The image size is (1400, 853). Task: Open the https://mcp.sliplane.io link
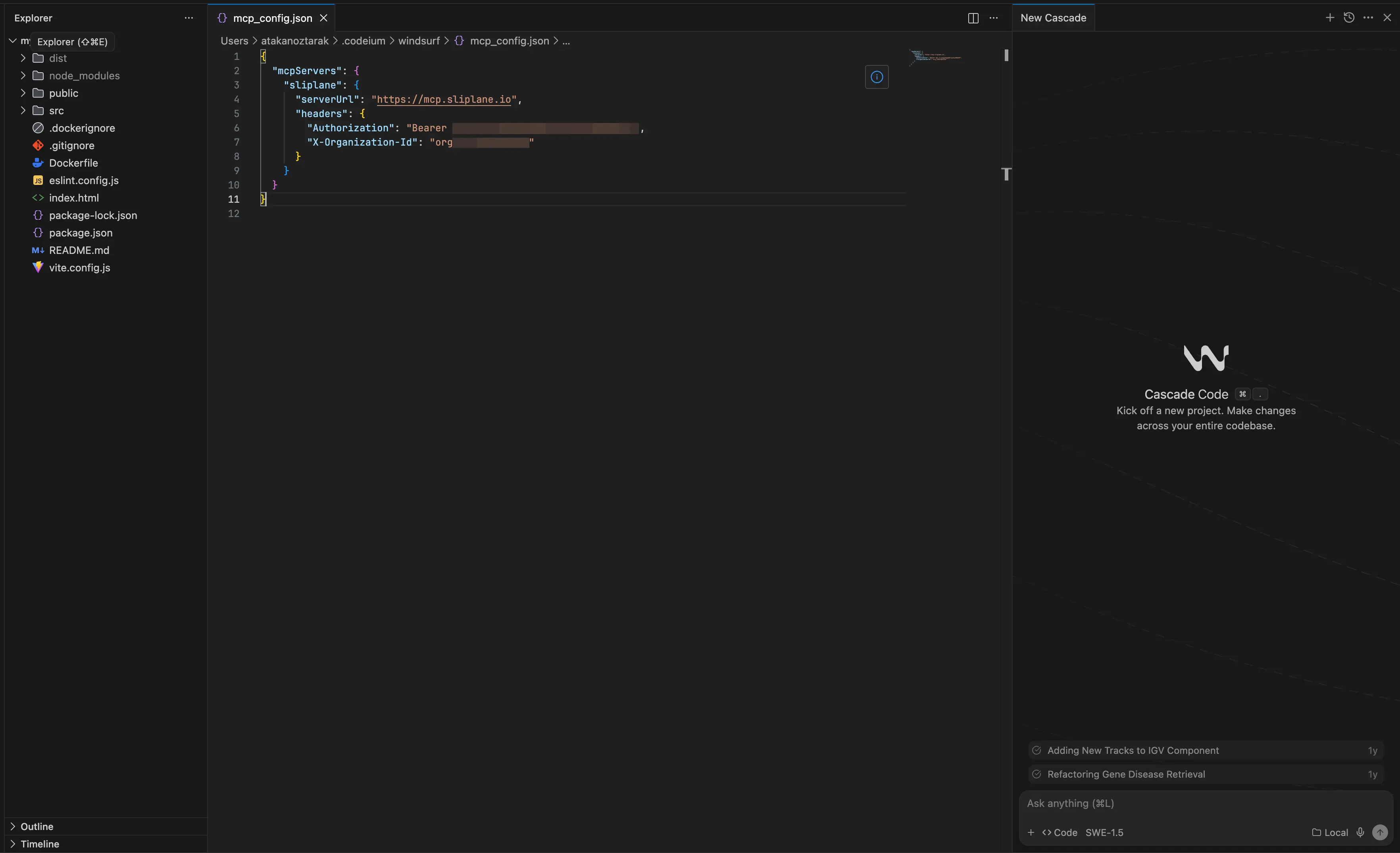[444, 99]
